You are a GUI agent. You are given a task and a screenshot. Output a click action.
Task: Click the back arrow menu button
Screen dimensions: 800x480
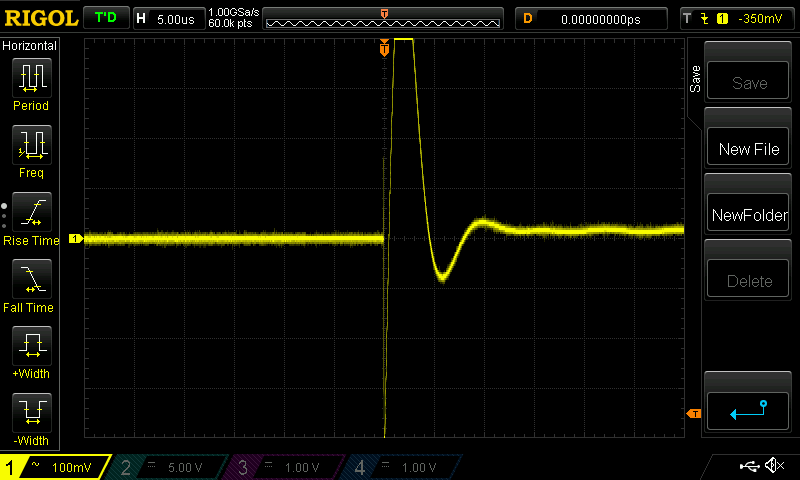pos(748,411)
